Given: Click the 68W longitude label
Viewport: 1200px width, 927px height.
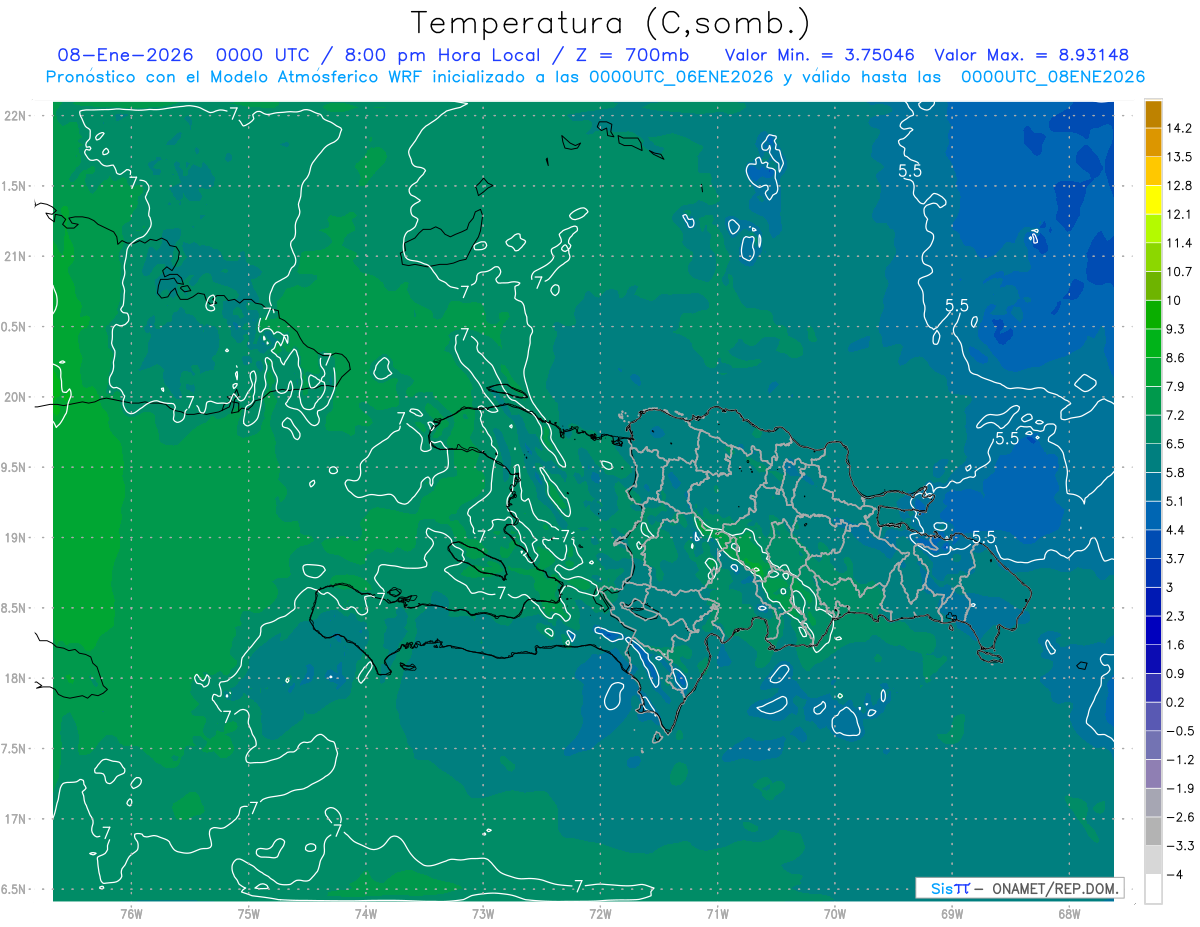Looking at the screenshot, I should (x=1069, y=913).
